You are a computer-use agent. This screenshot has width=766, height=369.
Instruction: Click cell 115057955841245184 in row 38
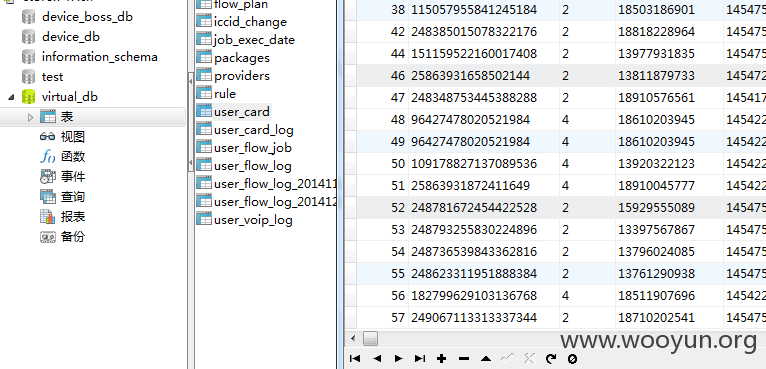[484, 10]
